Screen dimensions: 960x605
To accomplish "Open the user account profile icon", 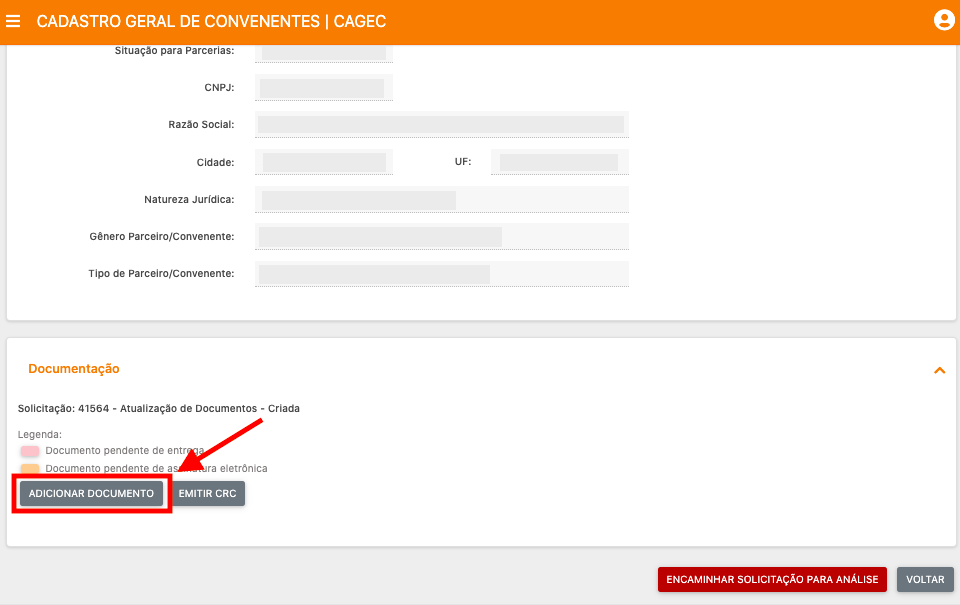I will click(x=943, y=20).
